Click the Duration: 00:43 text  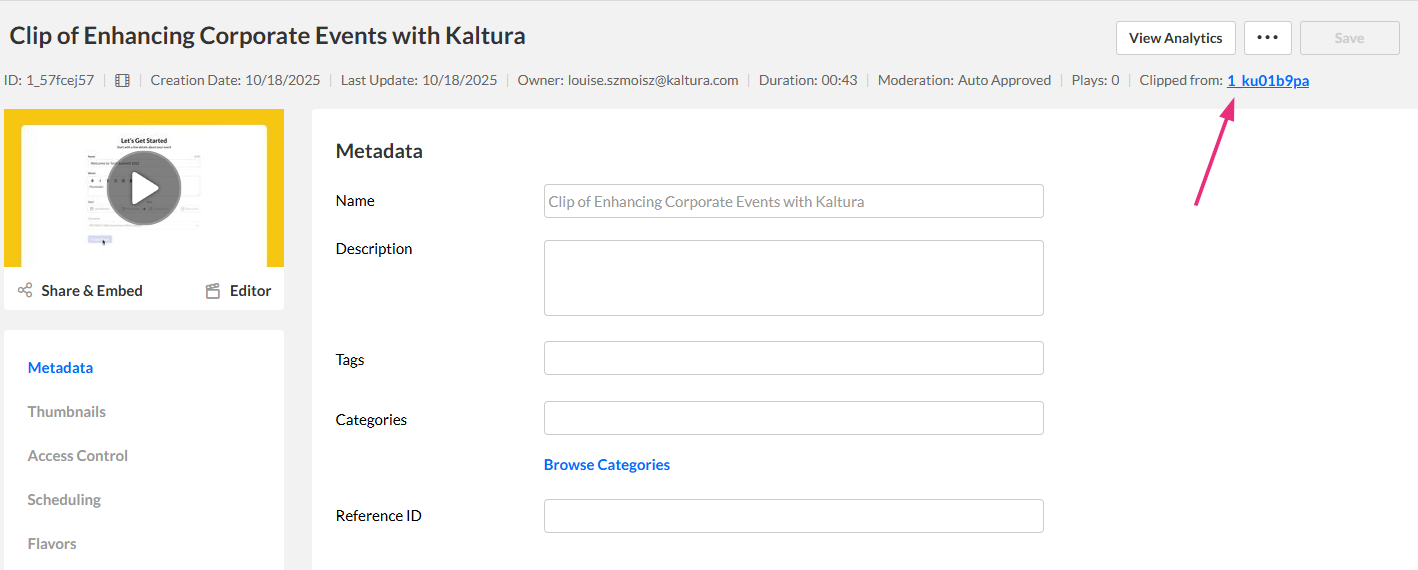808,81
